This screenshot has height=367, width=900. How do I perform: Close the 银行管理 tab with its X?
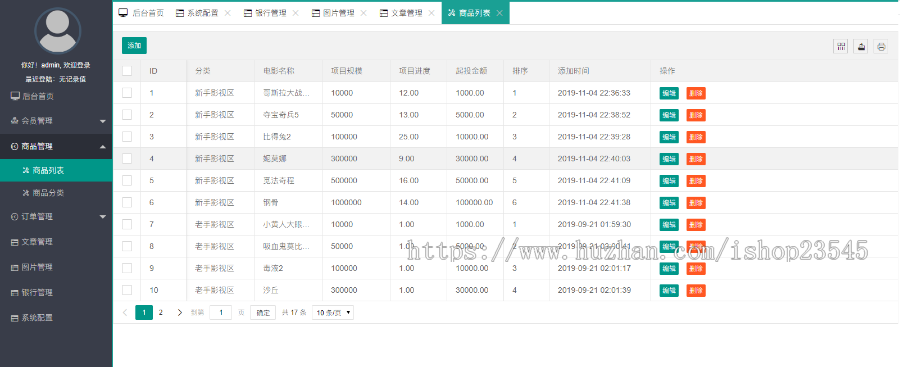pos(296,13)
